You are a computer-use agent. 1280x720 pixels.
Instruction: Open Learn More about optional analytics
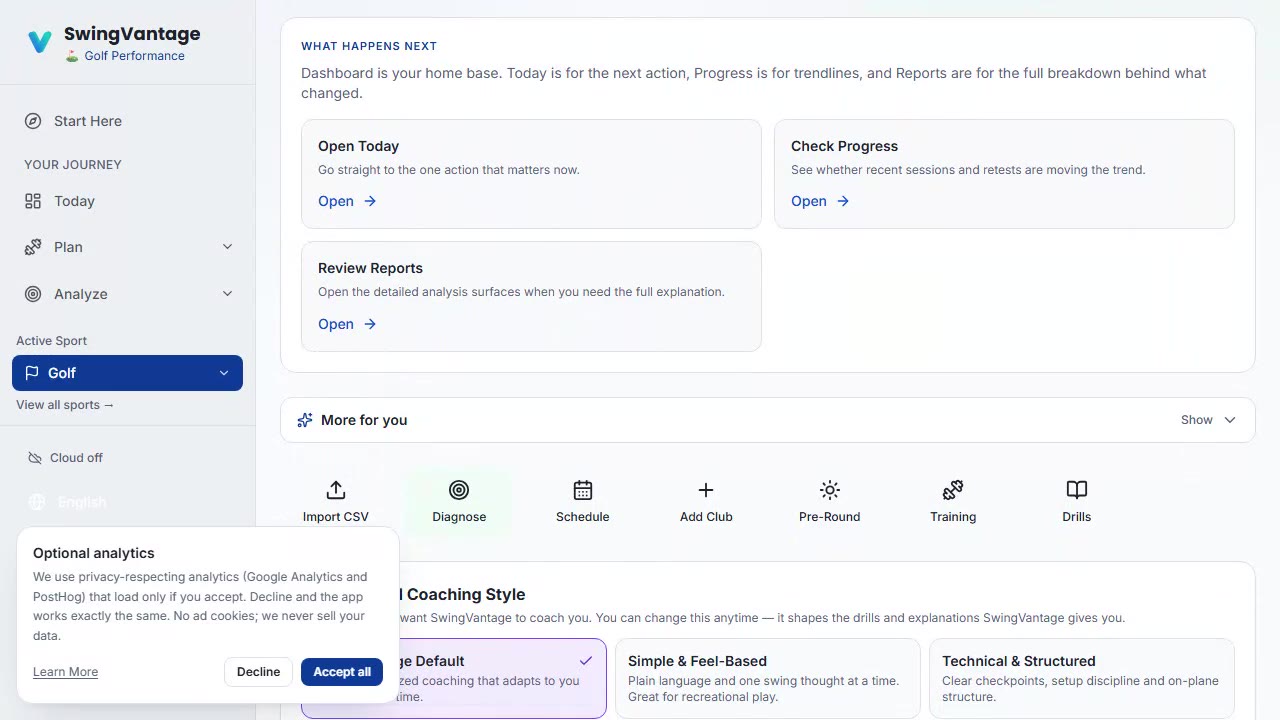pos(65,672)
